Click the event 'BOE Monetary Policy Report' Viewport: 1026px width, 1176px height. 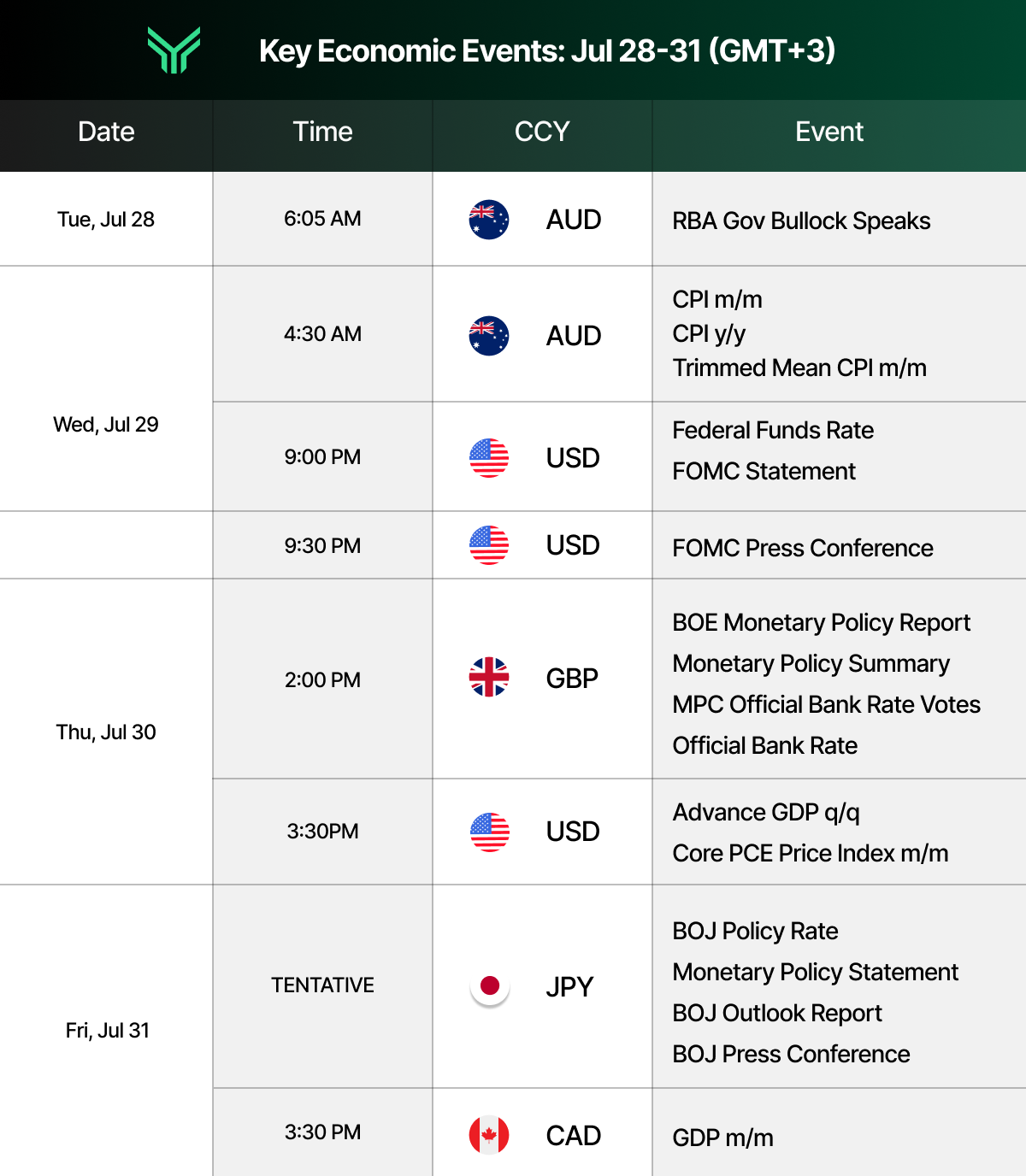click(x=822, y=623)
